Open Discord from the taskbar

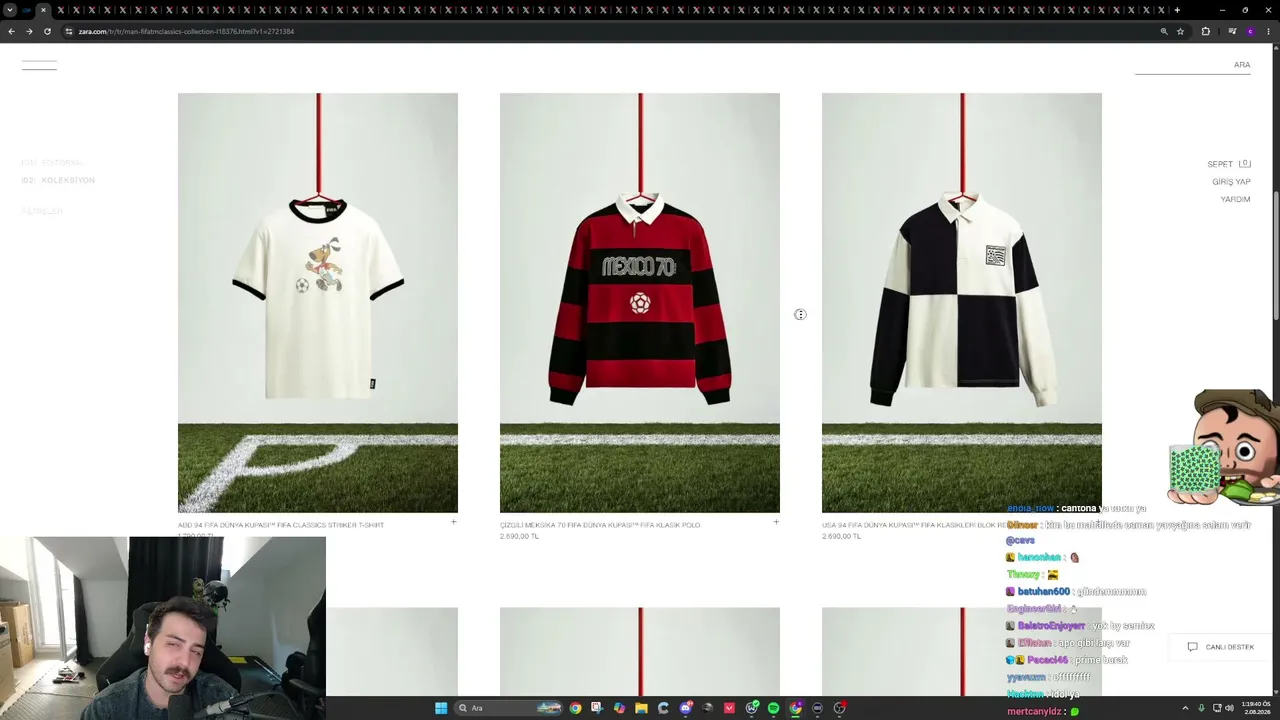click(x=685, y=708)
